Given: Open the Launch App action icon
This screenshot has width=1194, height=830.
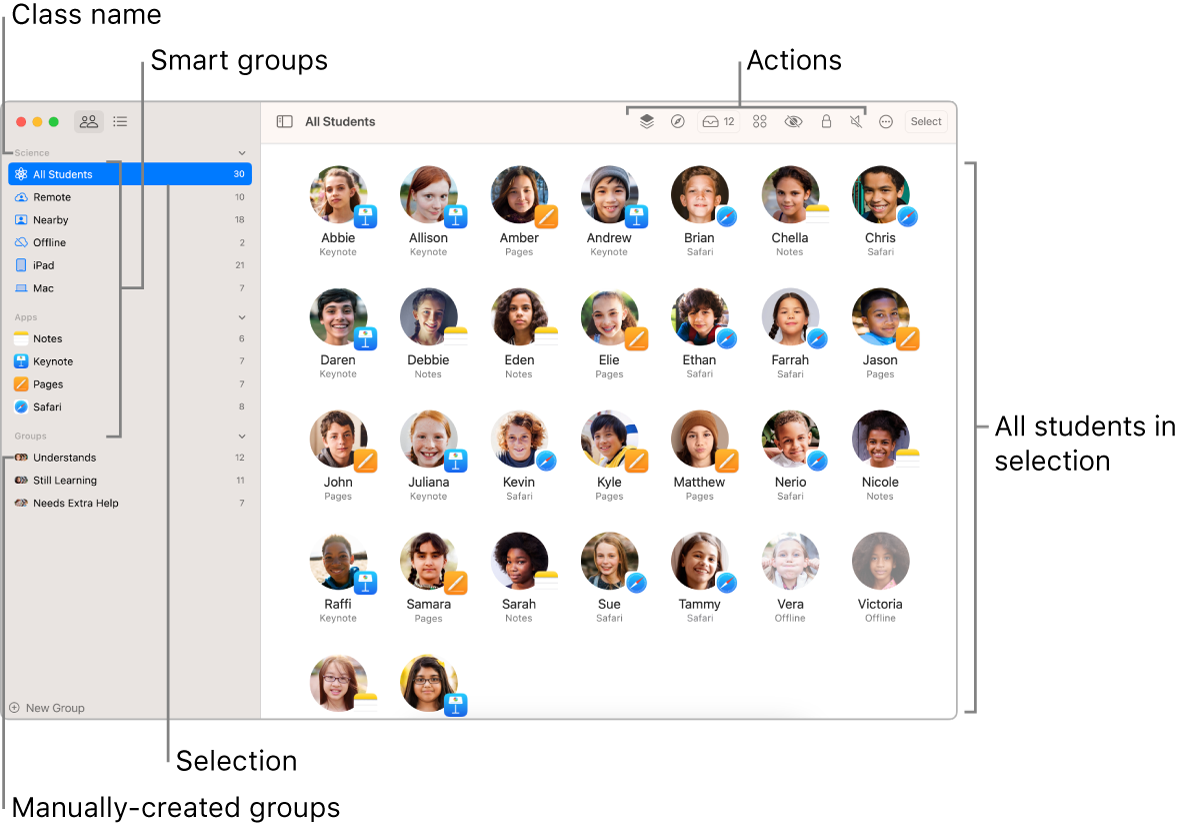Looking at the screenshot, I should coord(646,121).
